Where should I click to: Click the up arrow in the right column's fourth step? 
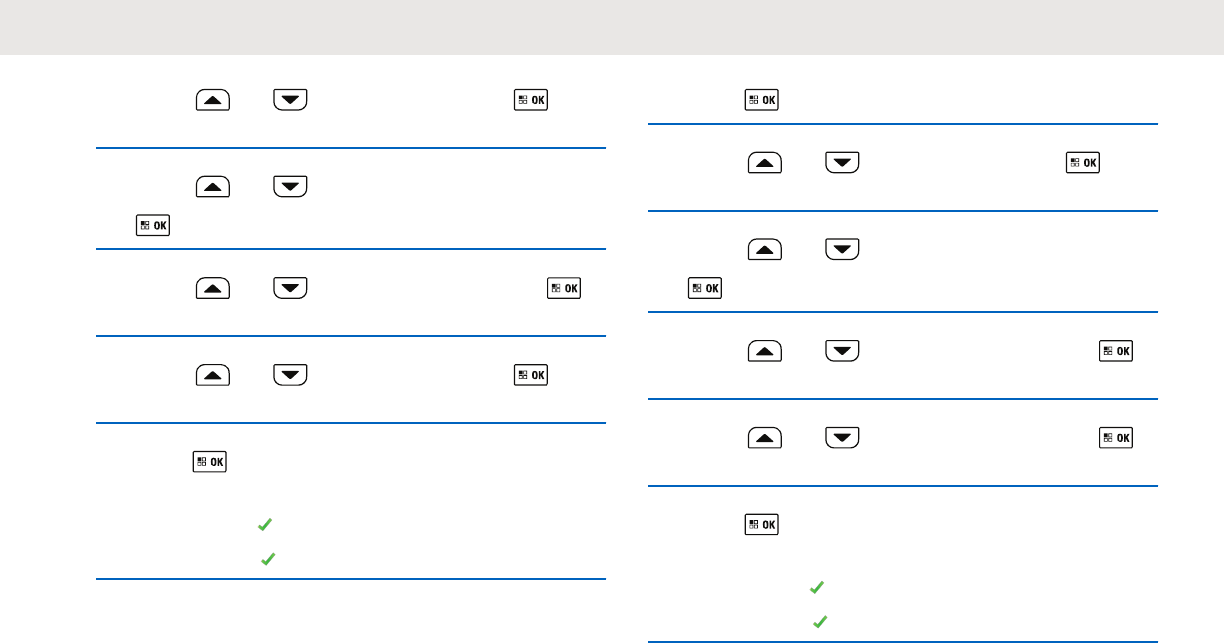765,351
